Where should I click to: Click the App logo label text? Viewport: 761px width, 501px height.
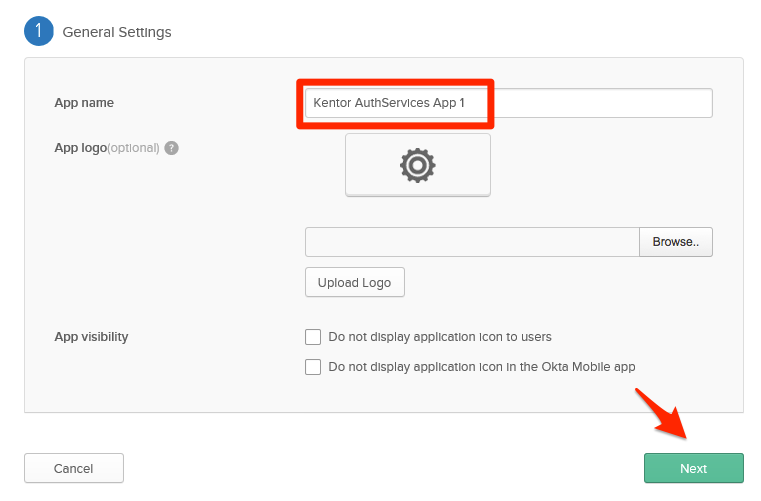click(79, 148)
